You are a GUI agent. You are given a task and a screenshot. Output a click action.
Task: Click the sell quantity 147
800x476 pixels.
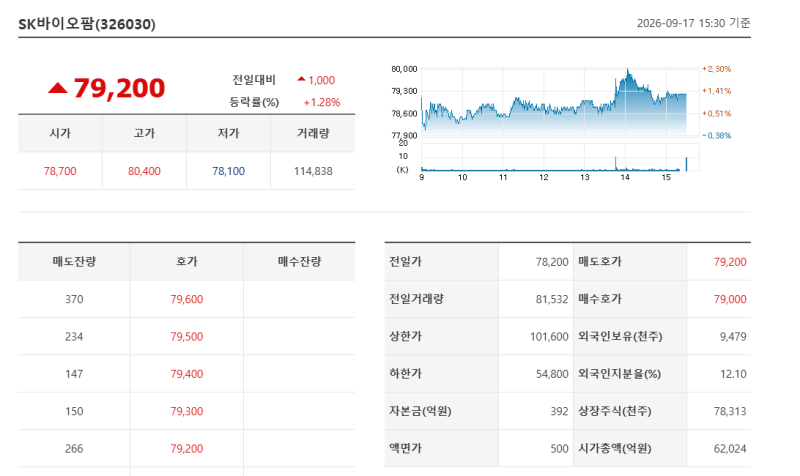[x=74, y=374]
